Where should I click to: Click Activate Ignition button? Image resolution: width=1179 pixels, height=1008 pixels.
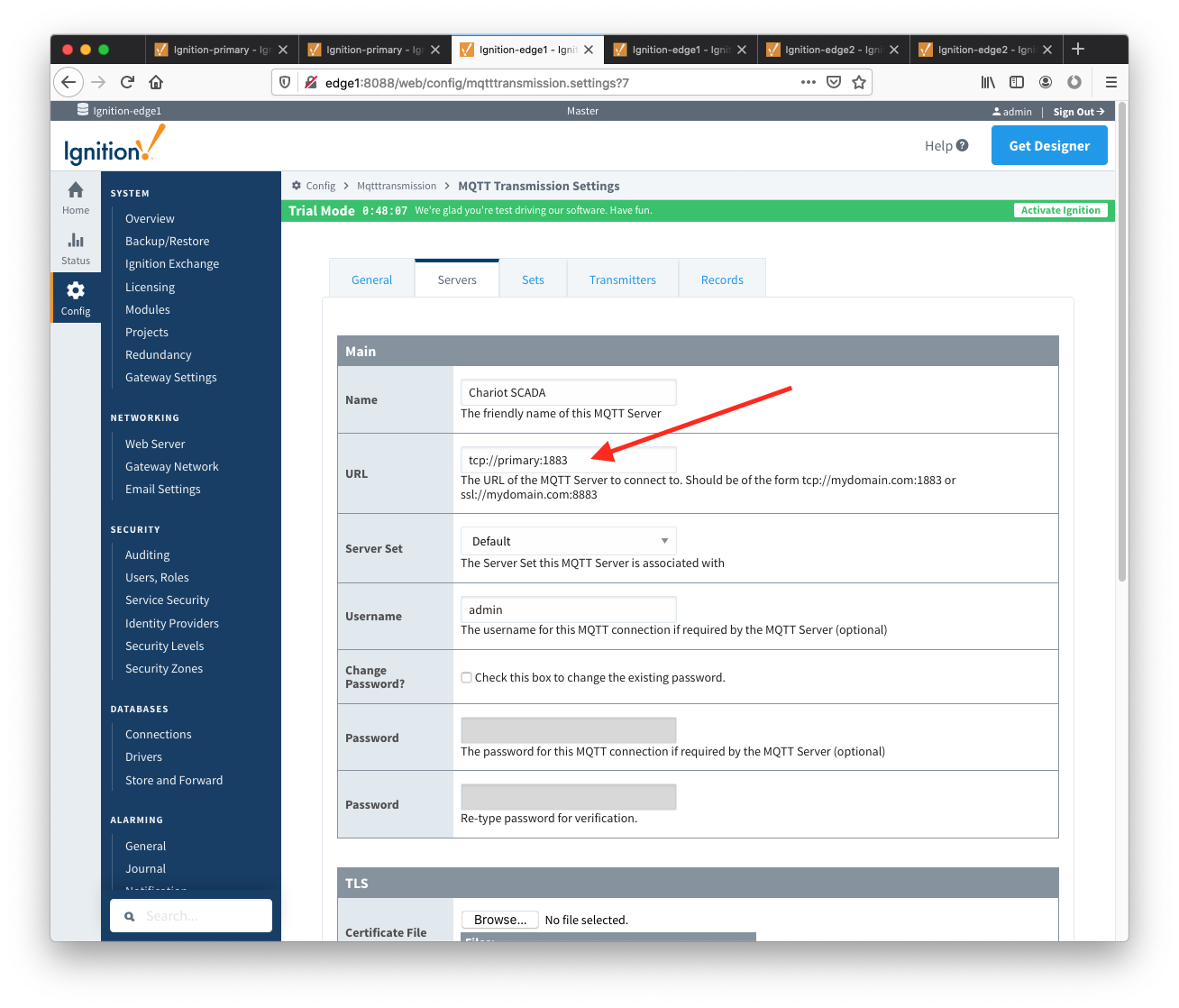tap(1060, 210)
